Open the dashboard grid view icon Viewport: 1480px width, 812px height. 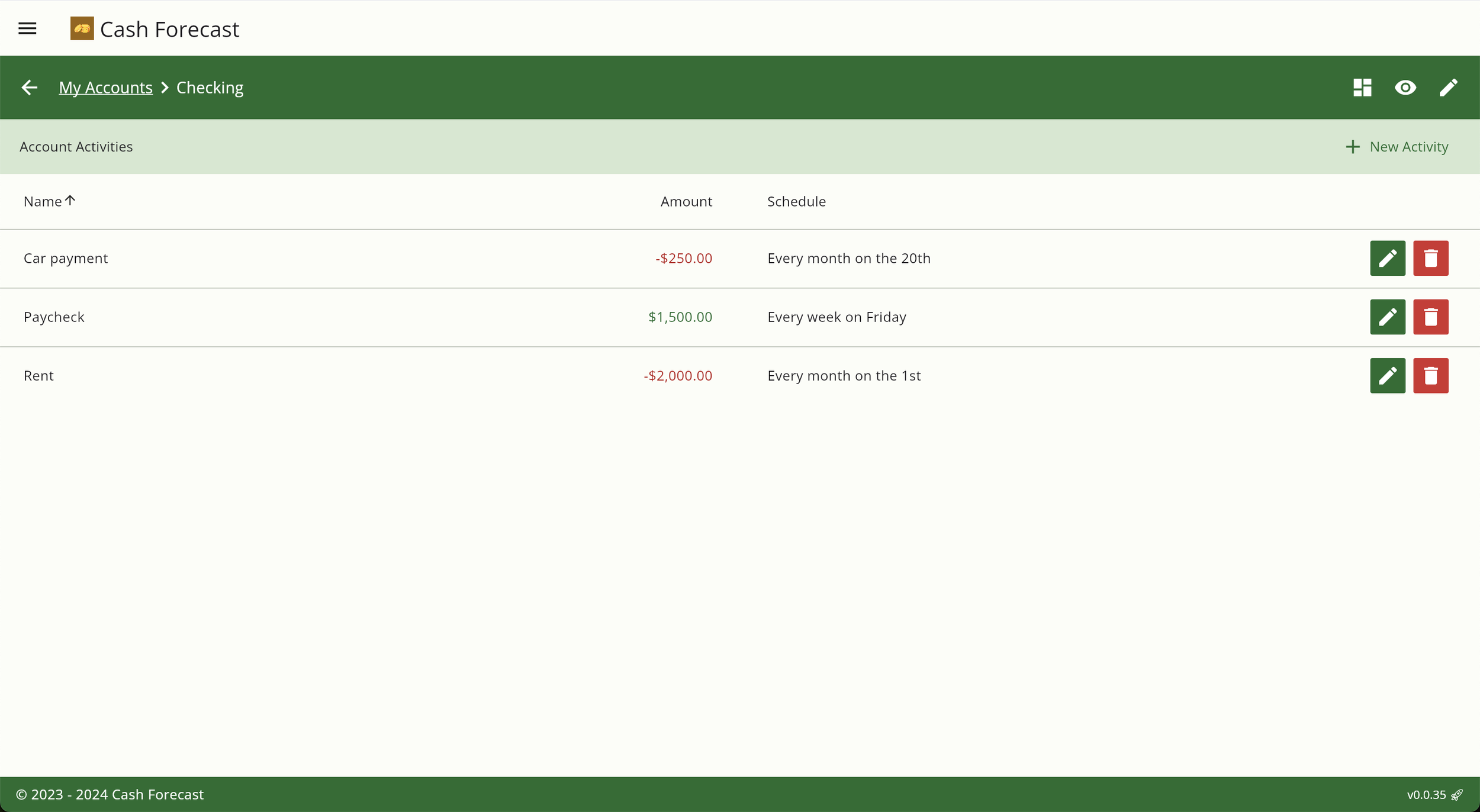click(1362, 88)
